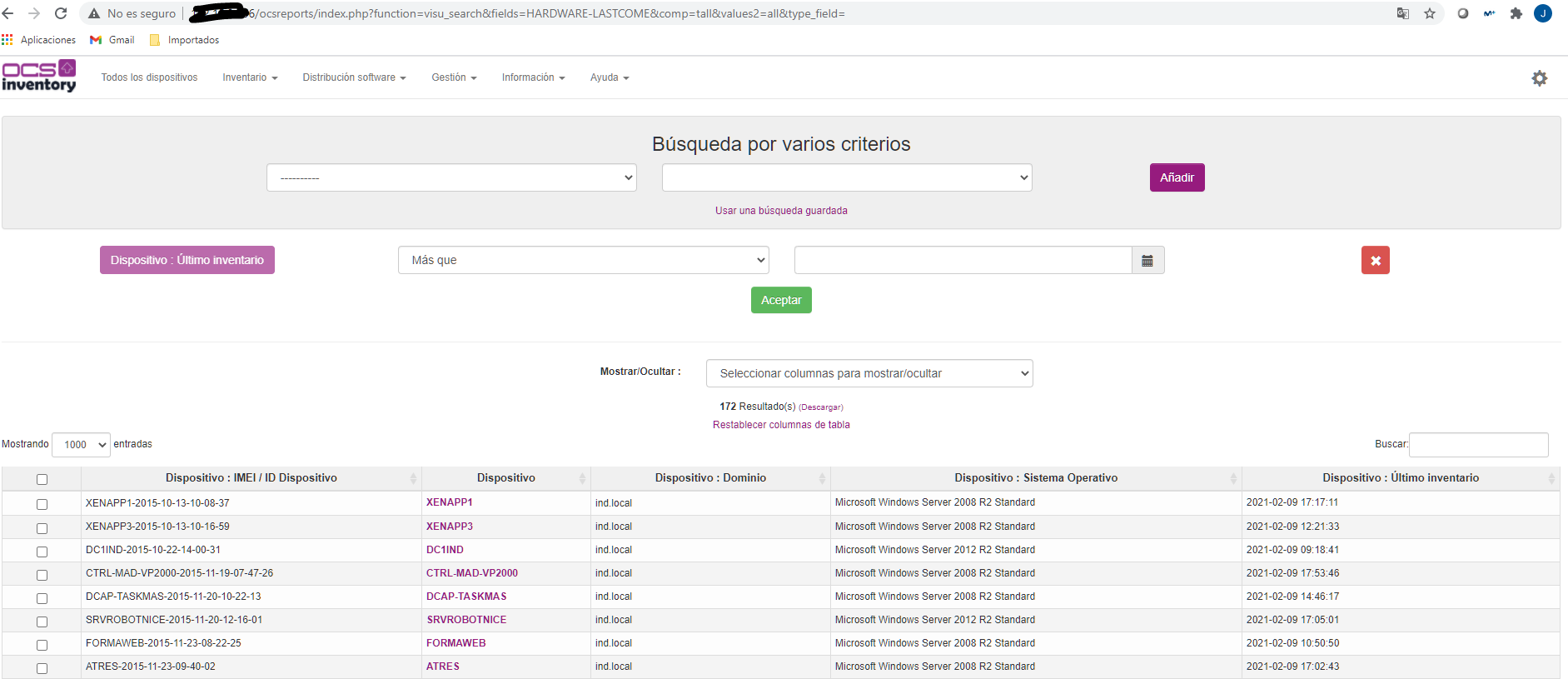Image resolution: width=1568 pixels, height=679 pixels.
Task: Open the empty second criteria dropdown
Action: click(x=847, y=177)
